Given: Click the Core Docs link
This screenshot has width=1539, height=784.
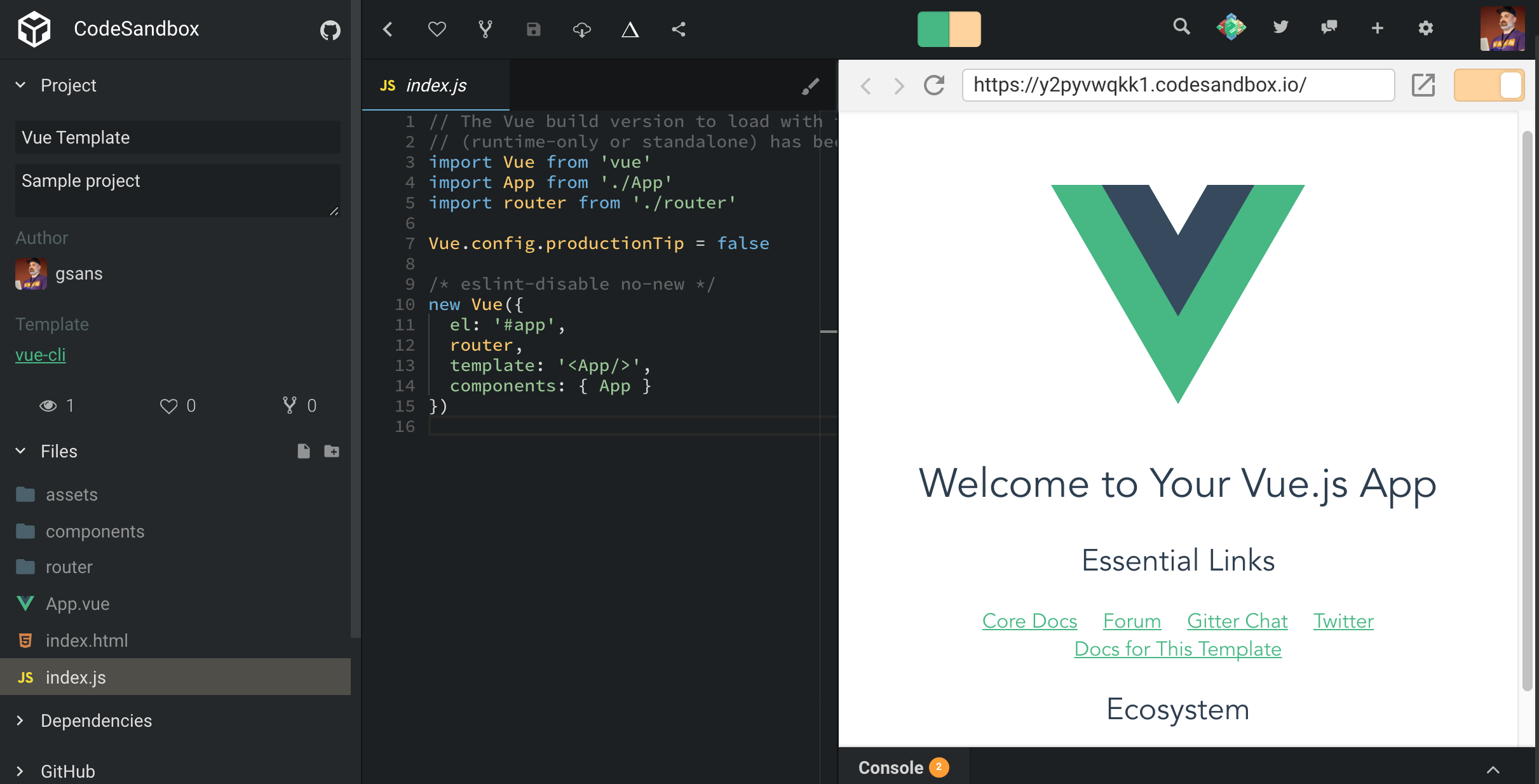Looking at the screenshot, I should [x=1029, y=621].
